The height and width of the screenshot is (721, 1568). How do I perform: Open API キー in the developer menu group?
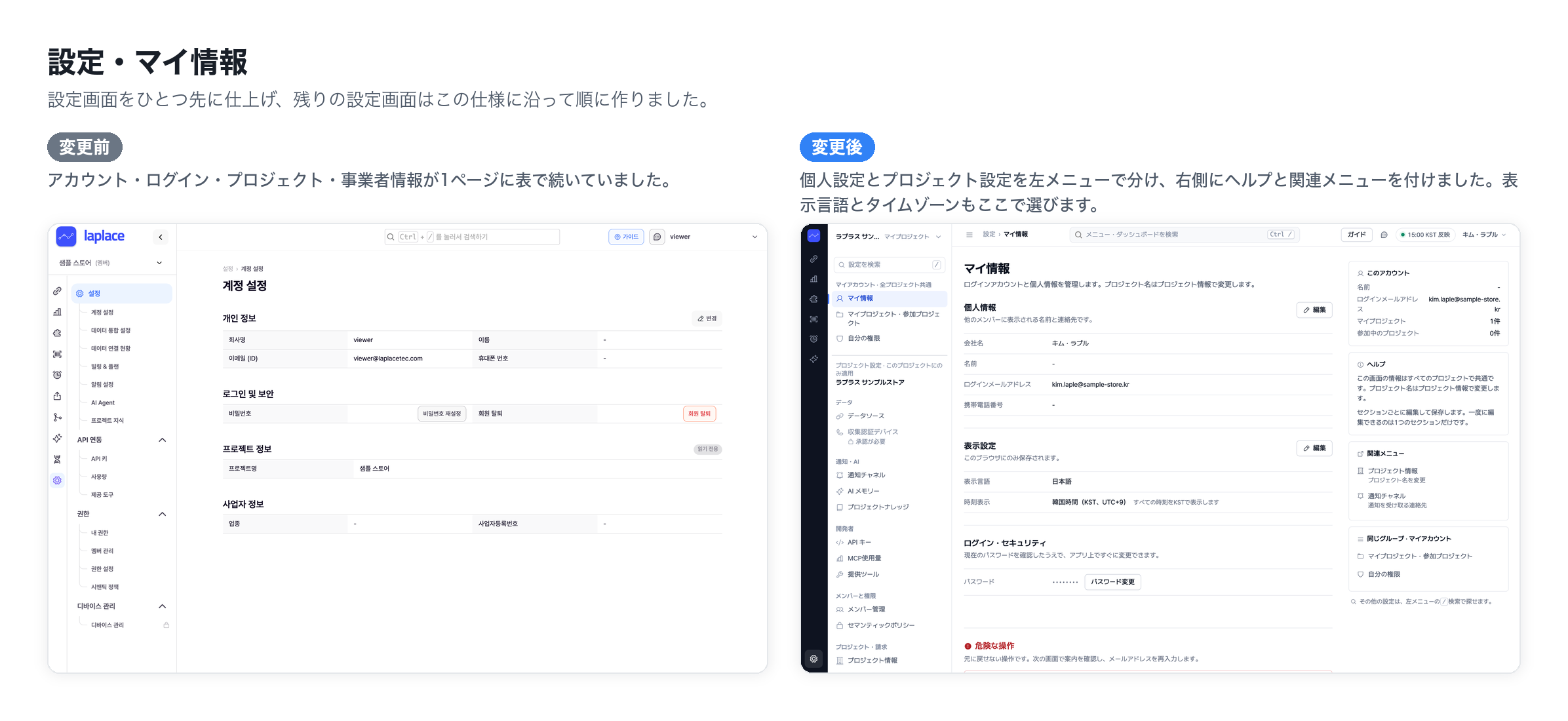[x=859, y=543]
